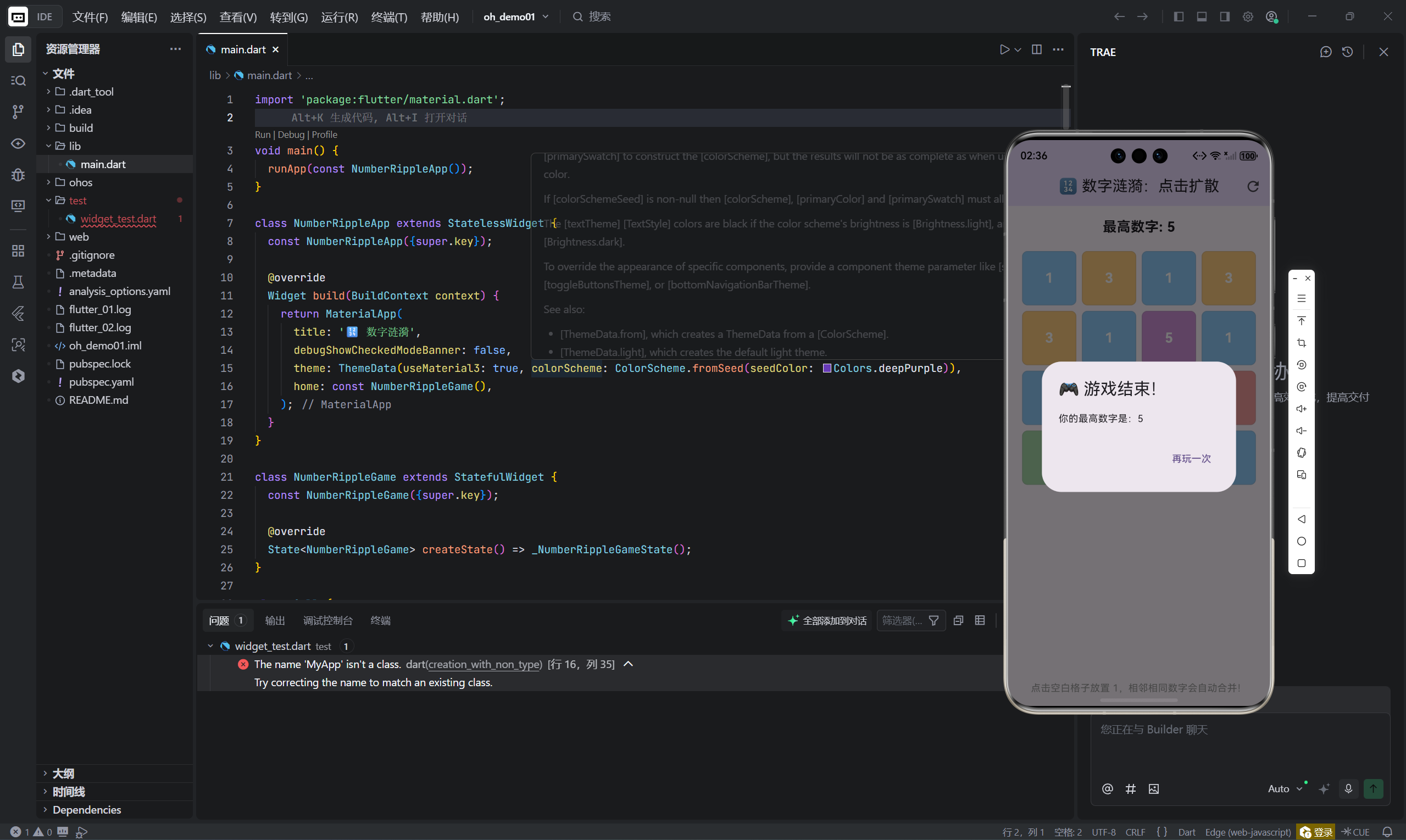Click the split editor icon
This screenshot has width=1406, height=840.
pyautogui.click(x=1036, y=50)
